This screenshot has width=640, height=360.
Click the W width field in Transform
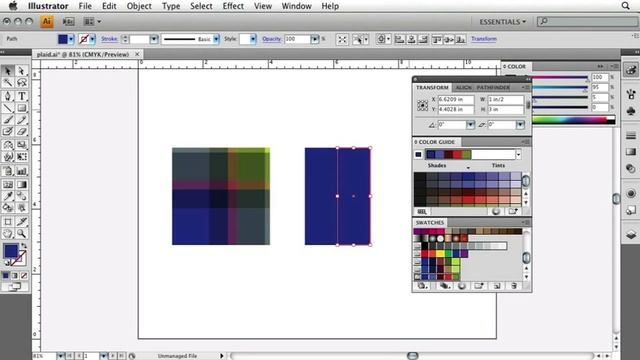click(505, 100)
